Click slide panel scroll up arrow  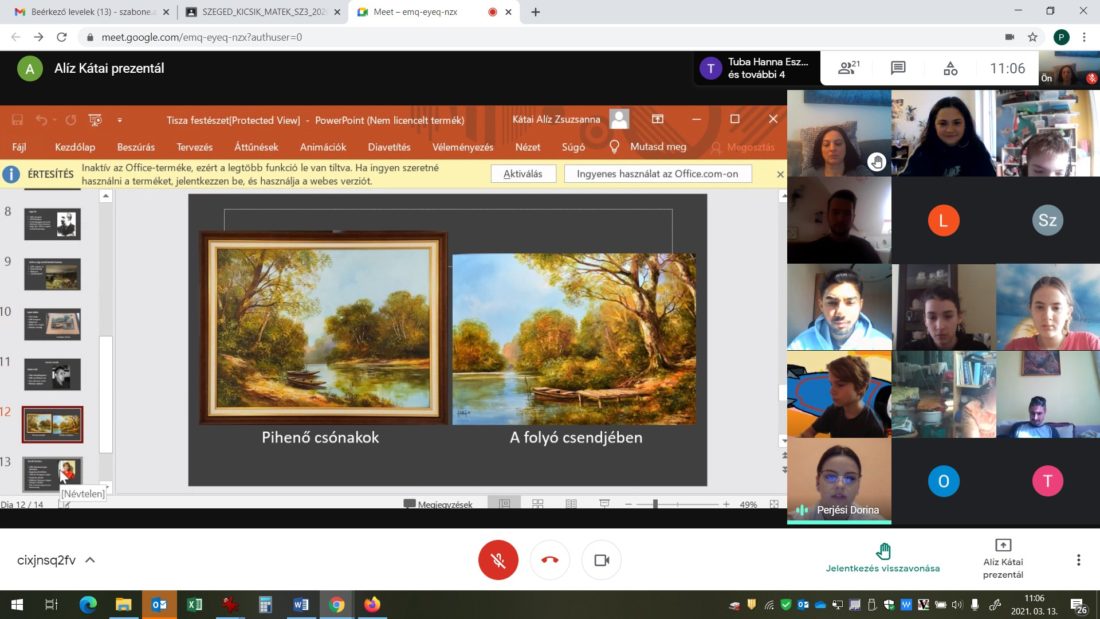[x=106, y=197]
